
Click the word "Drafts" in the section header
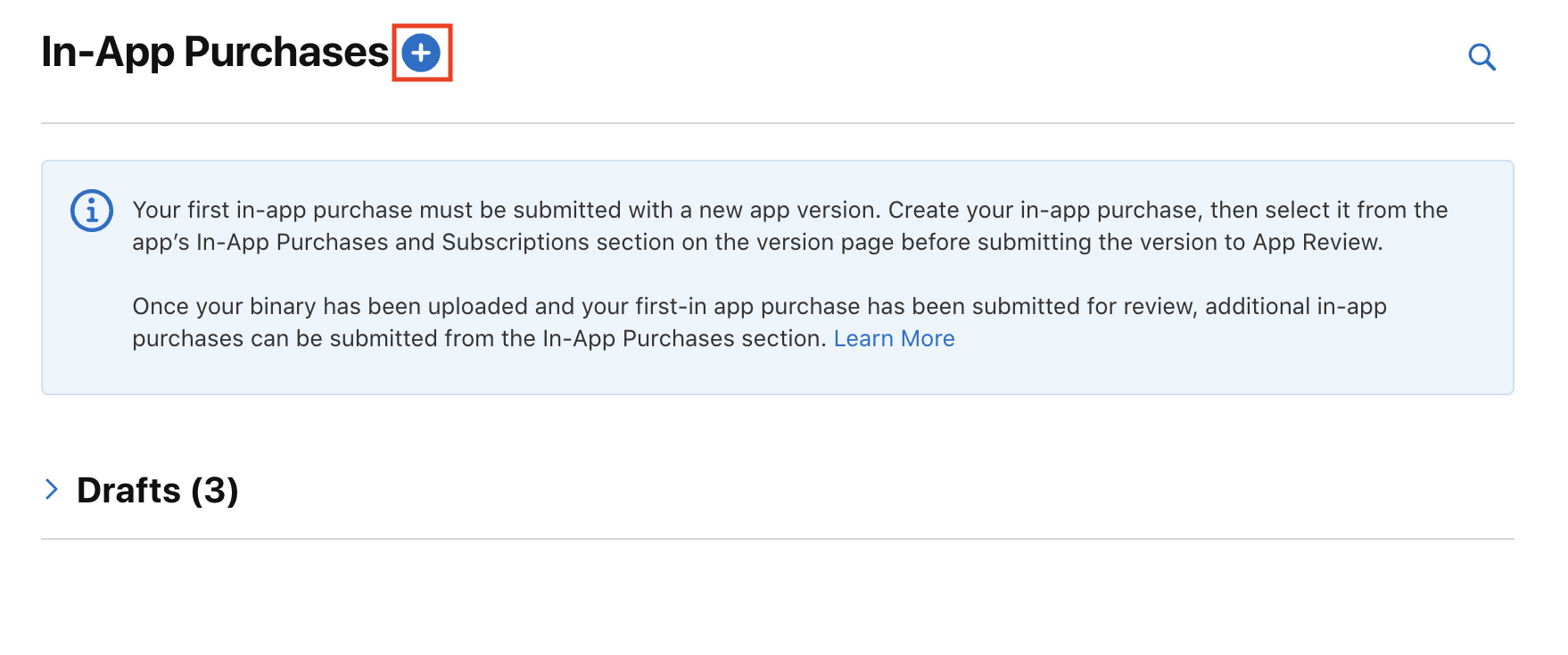pos(129,491)
